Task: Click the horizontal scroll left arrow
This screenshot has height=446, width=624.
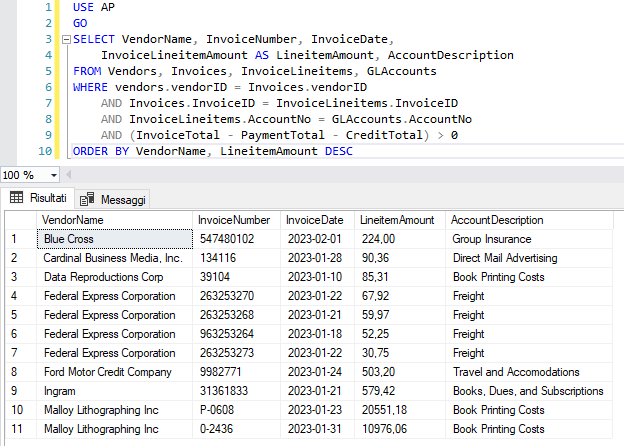Action: click(x=68, y=175)
